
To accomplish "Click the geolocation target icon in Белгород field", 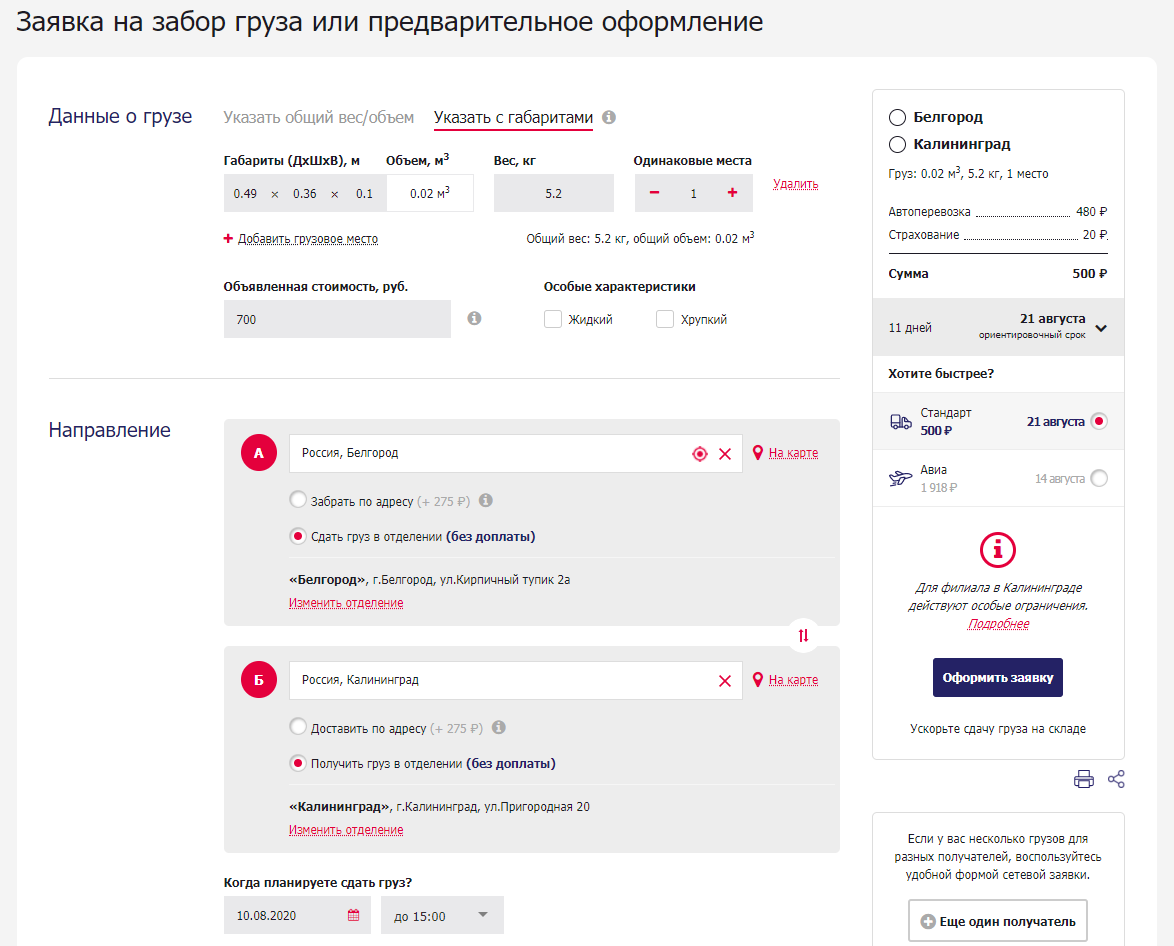I will click(700, 454).
